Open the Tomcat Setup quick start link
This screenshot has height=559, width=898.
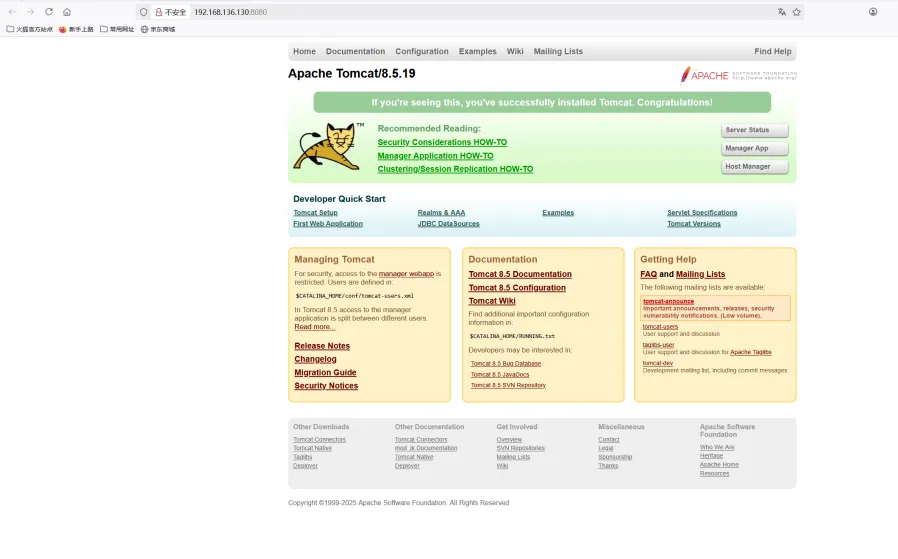coord(315,212)
